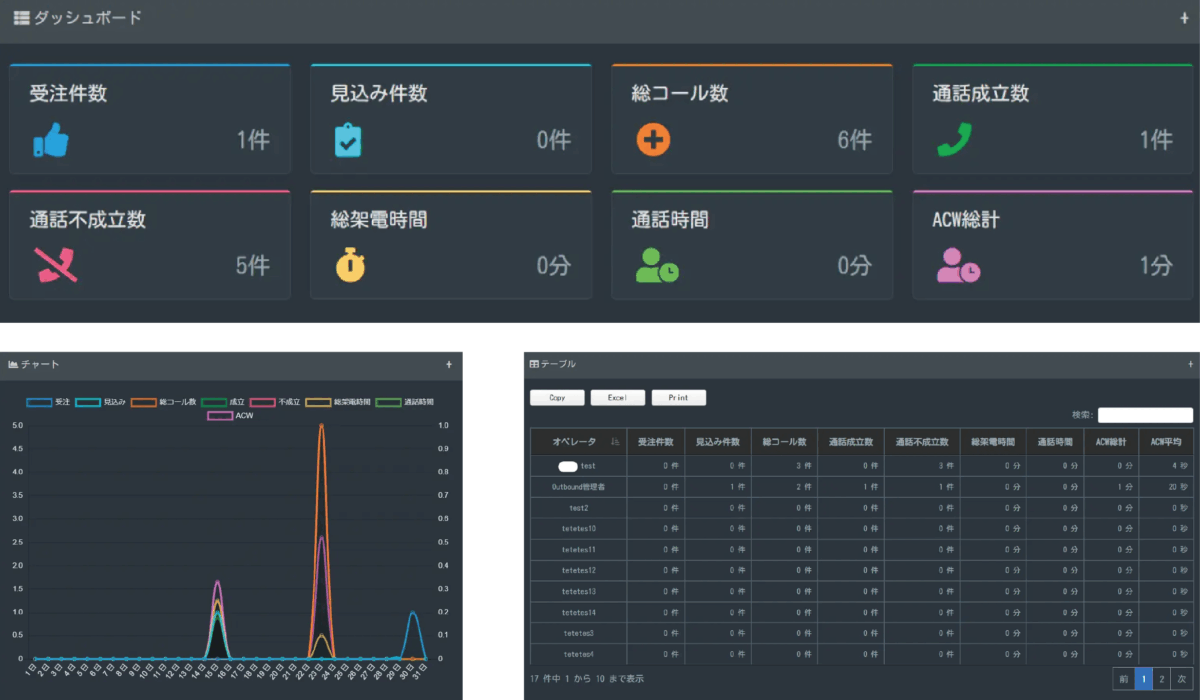Expand the チャート panel using plus icon

[x=449, y=365]
